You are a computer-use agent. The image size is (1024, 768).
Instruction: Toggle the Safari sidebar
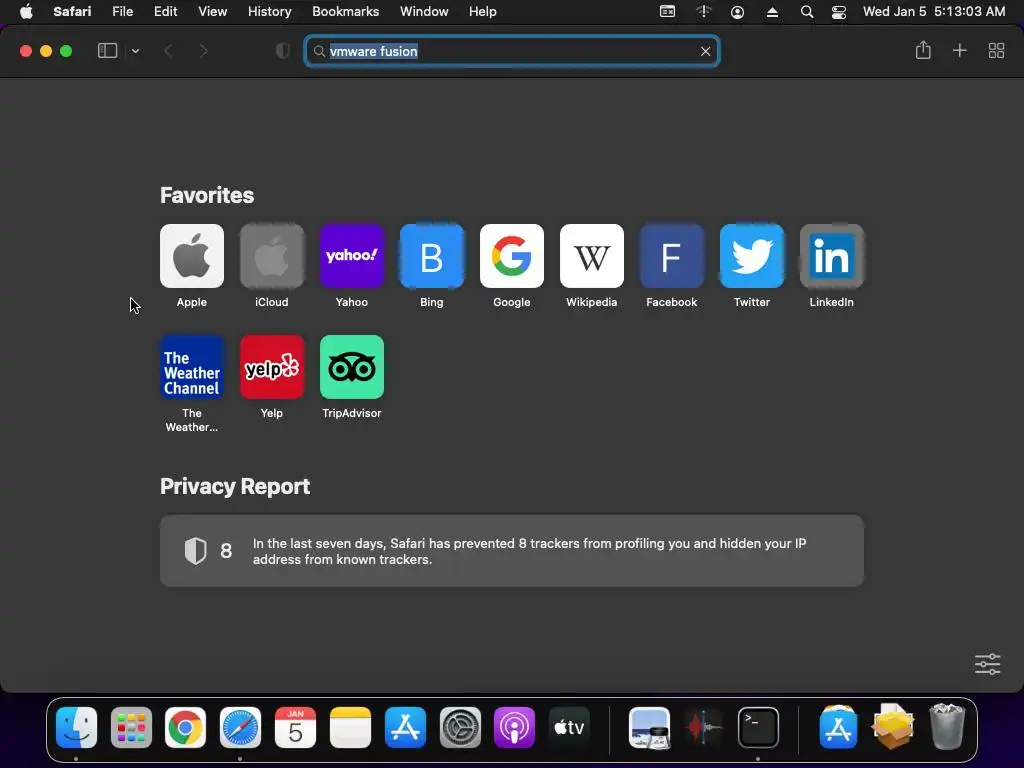point(107,51)
